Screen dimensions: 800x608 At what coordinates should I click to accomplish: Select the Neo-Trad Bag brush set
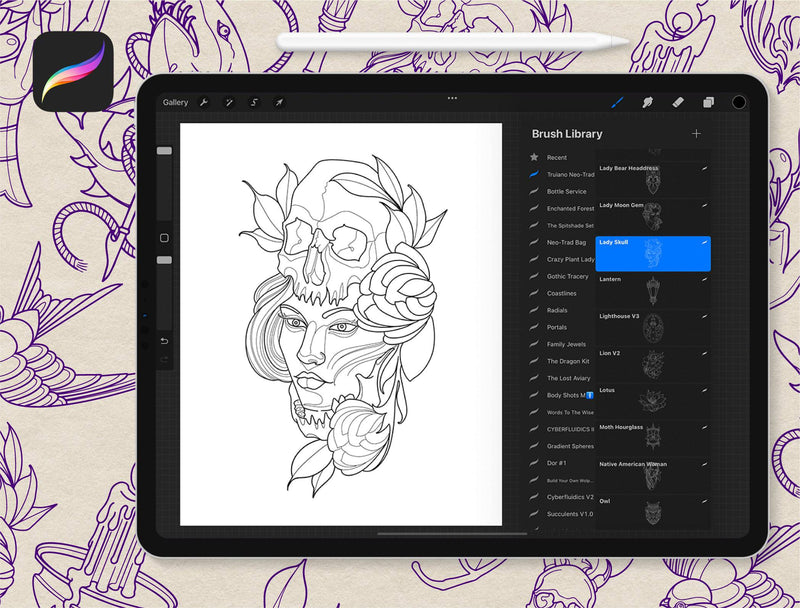tap(566, 242)
